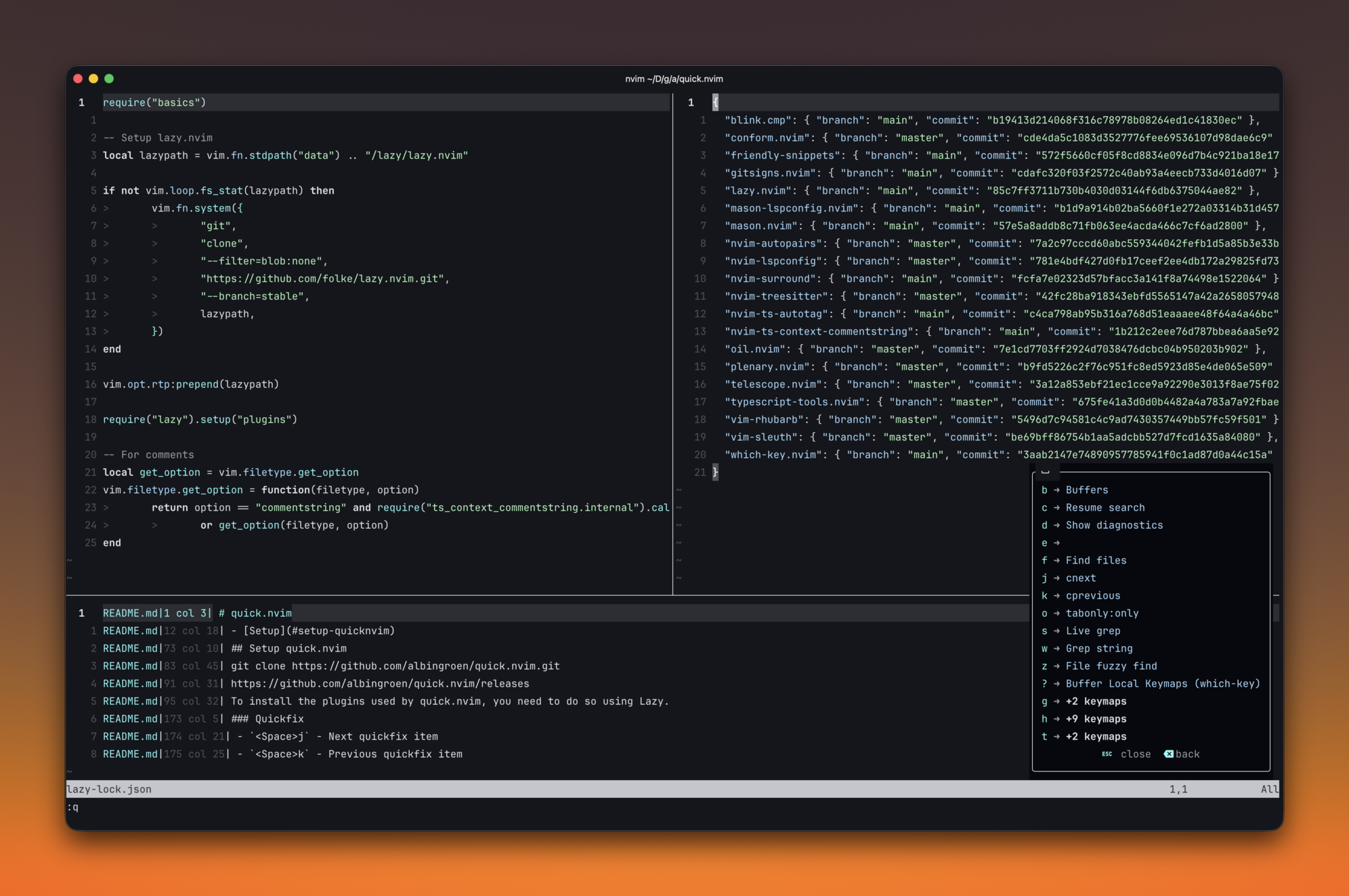Viewport: 1349px width, 896px height.
Task: Click the '1,1' cursor position in status line
Action: [1178, 789]
